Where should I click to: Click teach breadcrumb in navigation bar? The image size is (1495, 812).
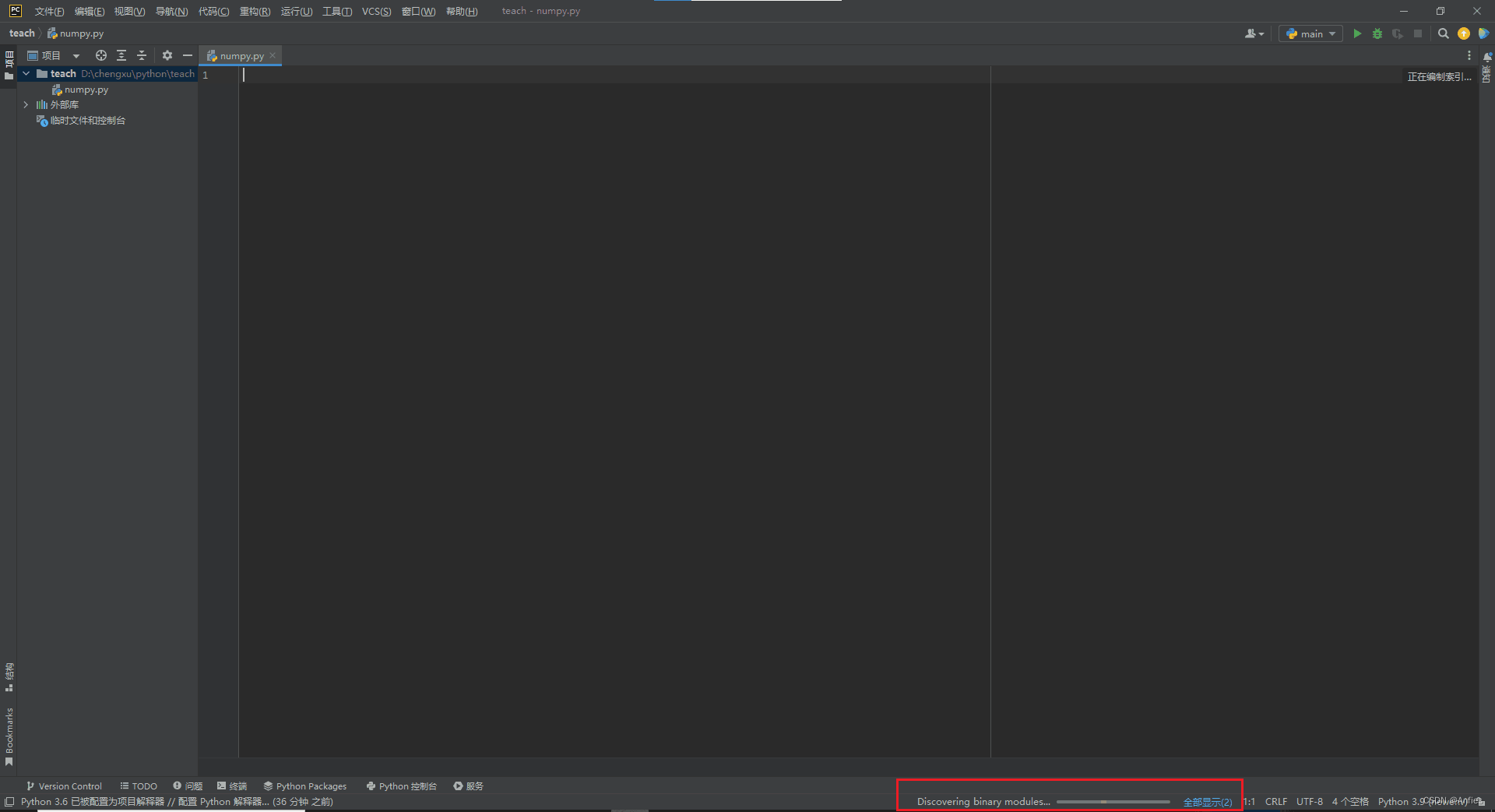[x=22, y=33]
